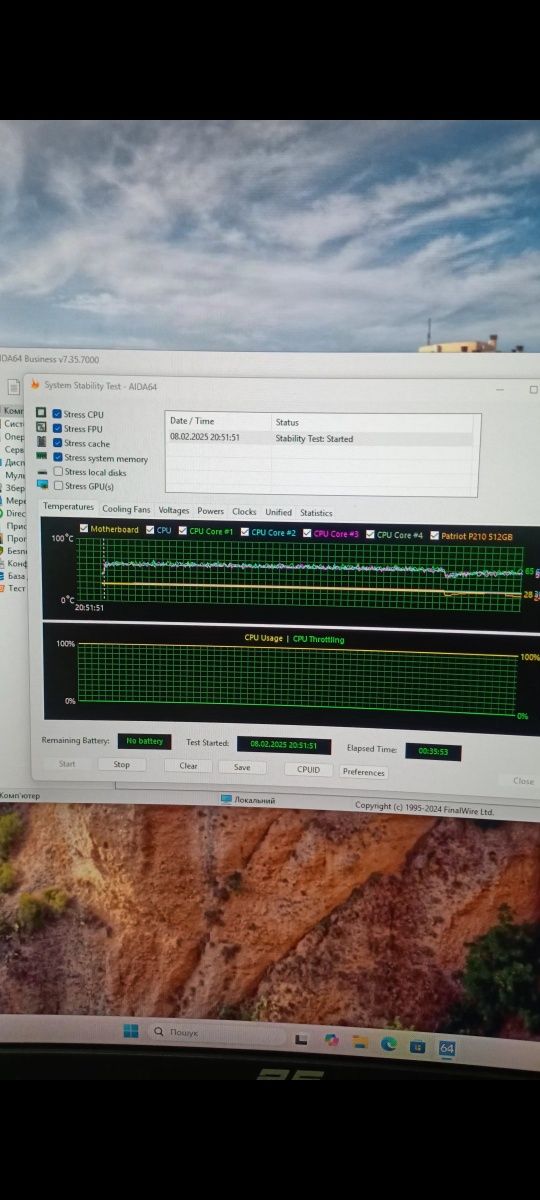Open the Unified tab
540x1200 pixels.
[x=278, y=512]
